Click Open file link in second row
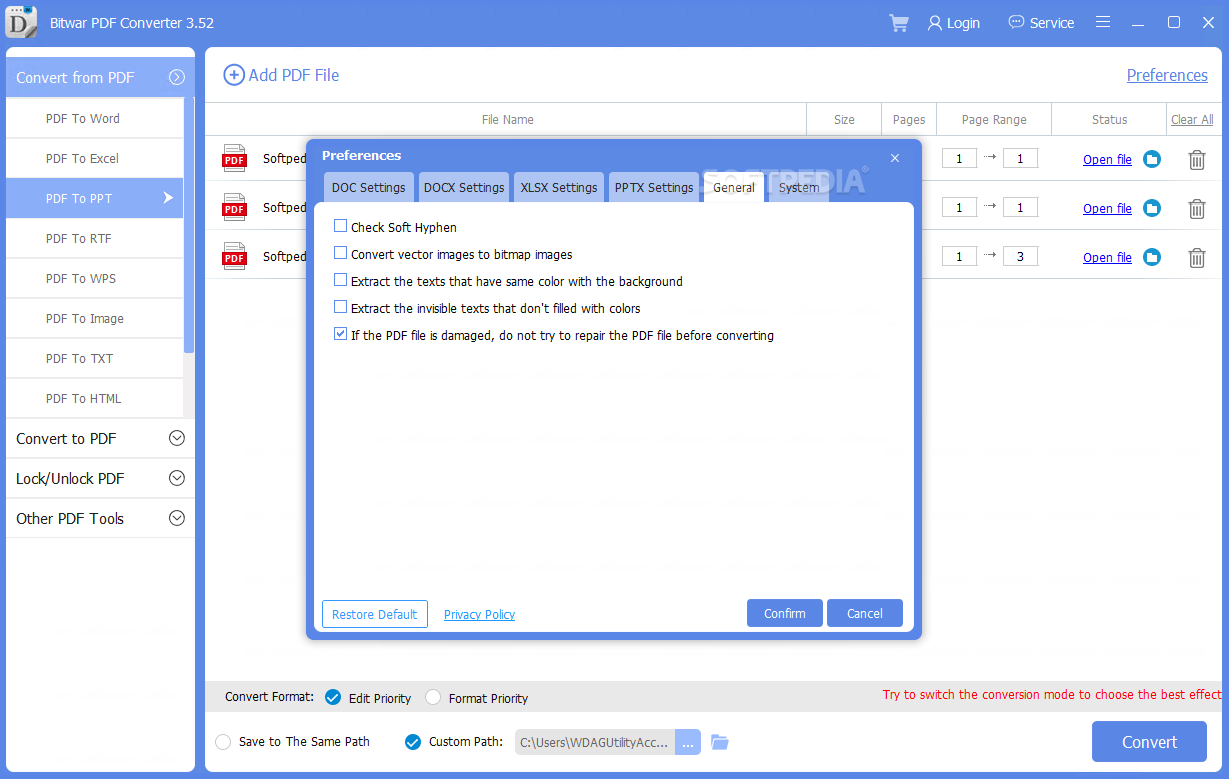The image size is (1229, 779). (x=1107, y=208)
